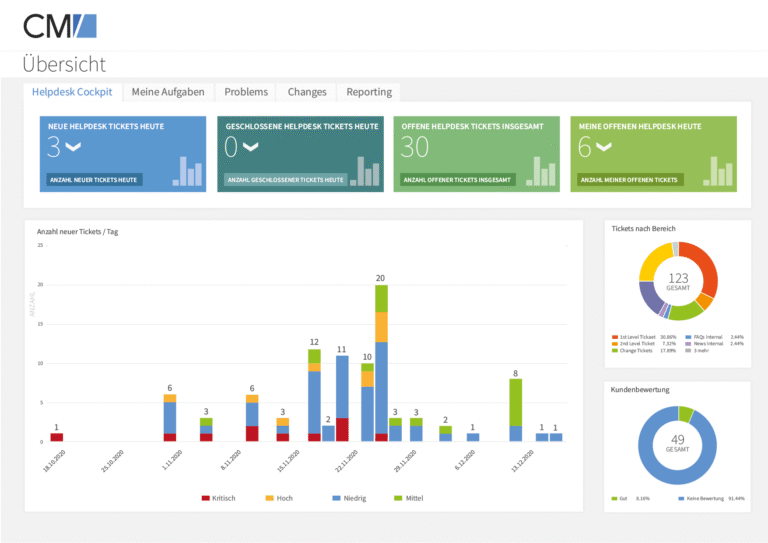Image resolution: width=768 pixels, height=543 pixels.
Task: Open the Changes tab
Action: pyautogui.click(x=307, y=92)
